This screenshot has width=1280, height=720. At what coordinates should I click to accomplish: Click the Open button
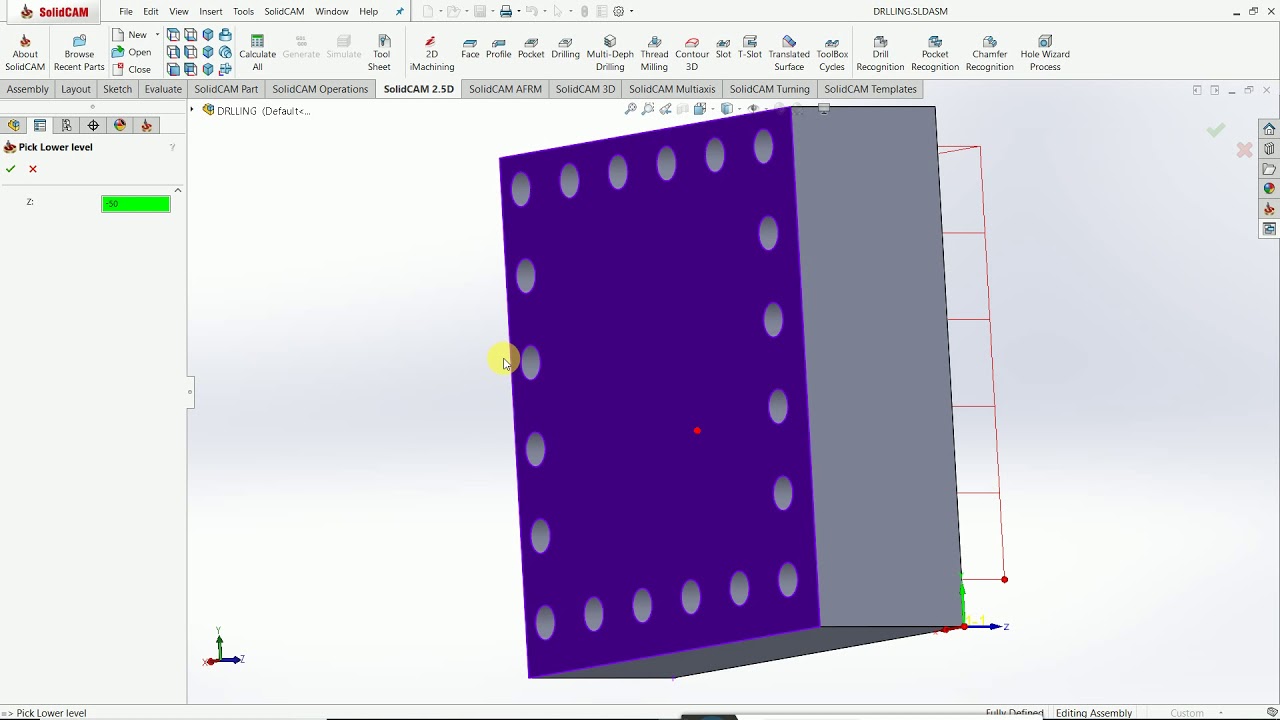click(132, 52)
